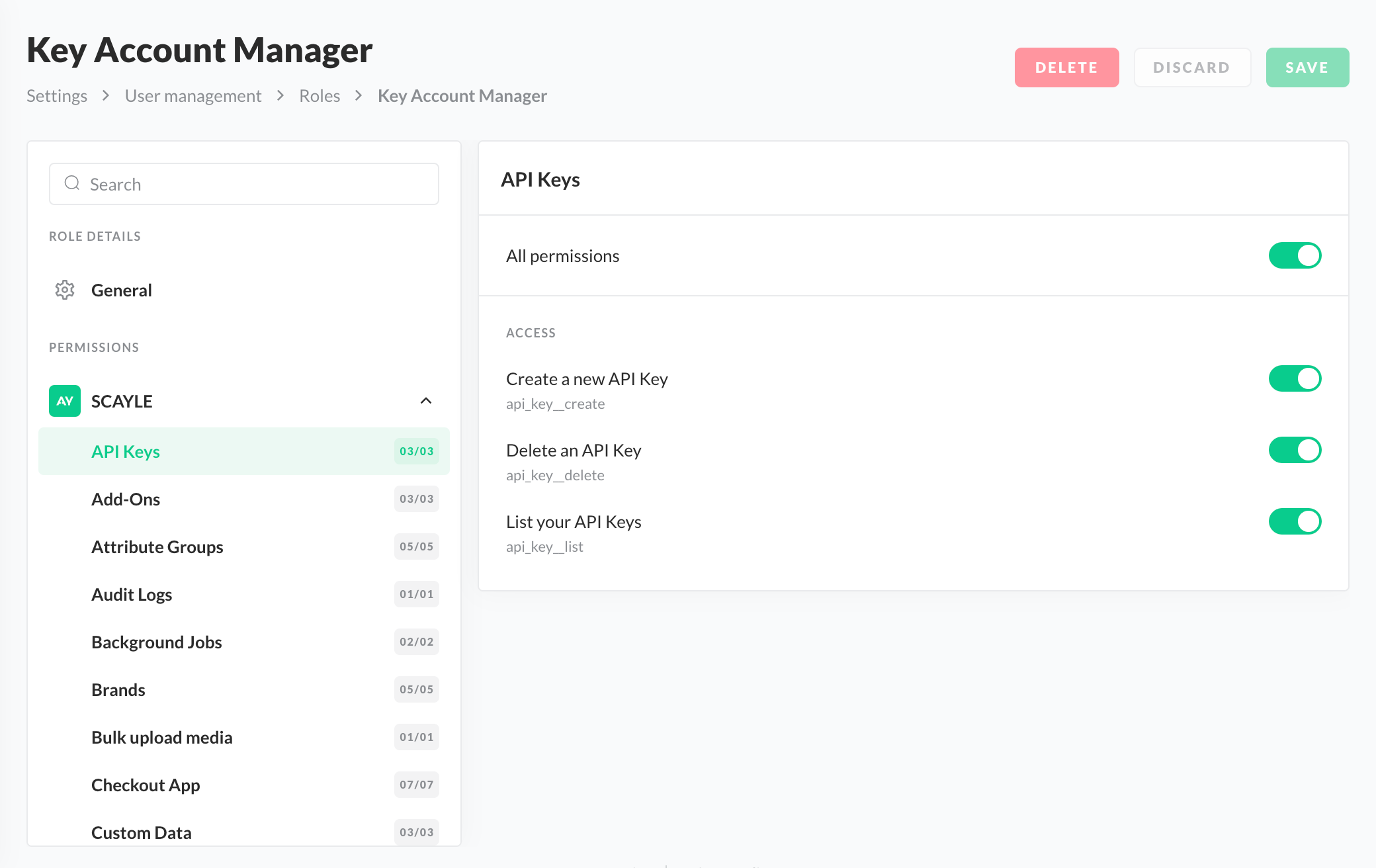Select the Brands permission group
Image resolution: width=1376 pixels, height=868 pixels.
click(118, 689)
